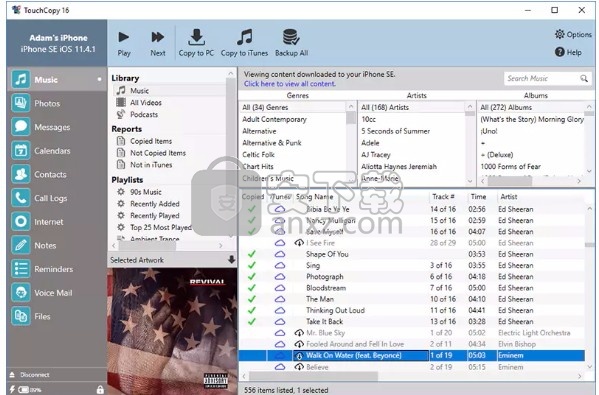The width and height of the screenshot is (599, 395).
Task: Sort by Track # column header
Action: 443,197
